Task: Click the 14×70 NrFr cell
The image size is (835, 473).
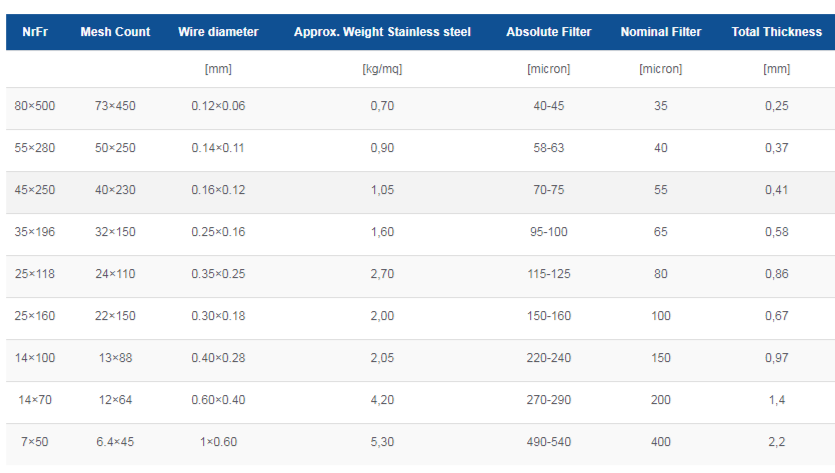Action: coord(35,400)
